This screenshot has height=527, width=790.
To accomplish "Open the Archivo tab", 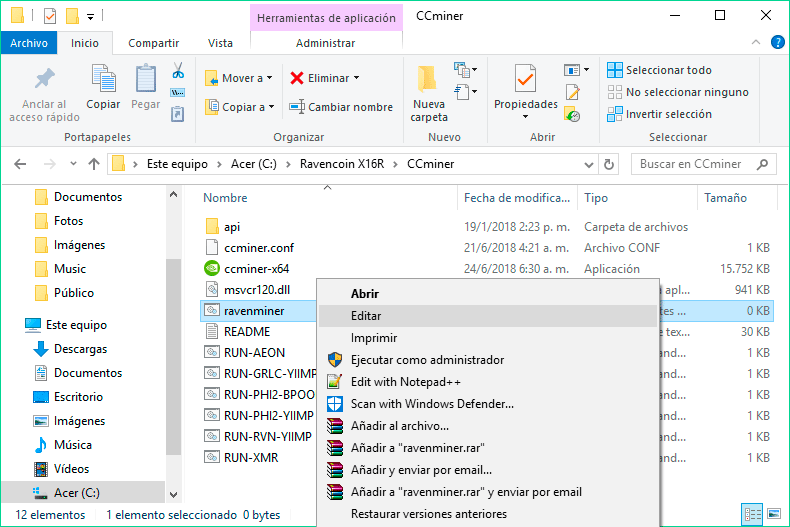I will 29,43.
